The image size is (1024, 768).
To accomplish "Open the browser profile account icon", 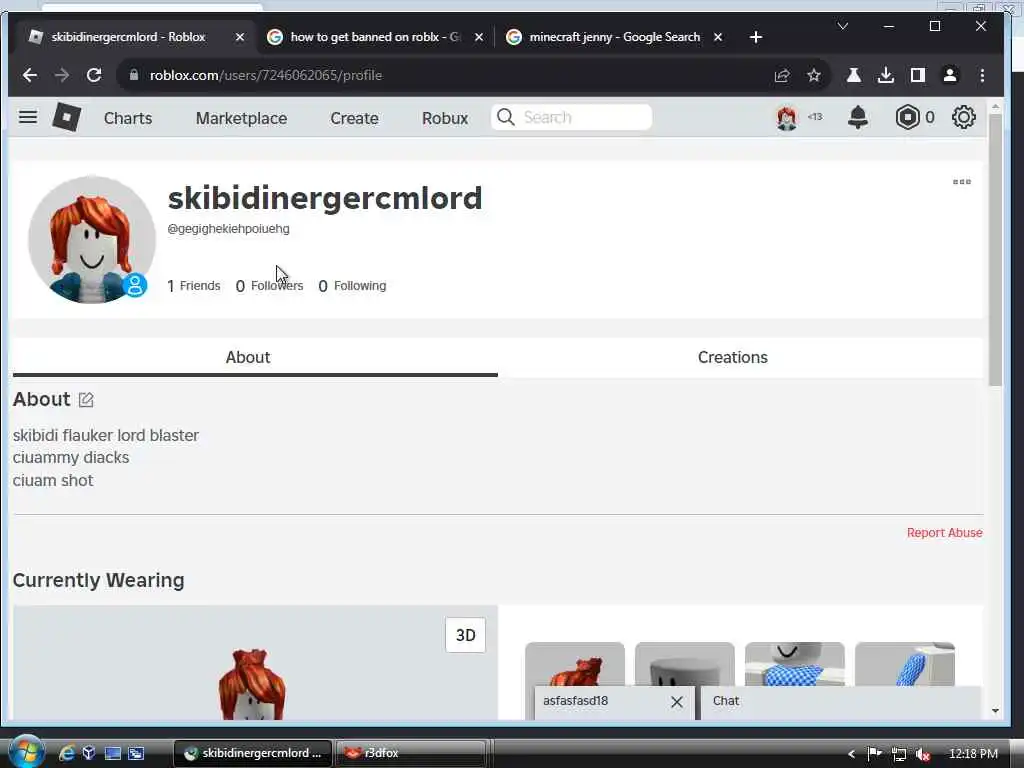I will pos(950,75).
